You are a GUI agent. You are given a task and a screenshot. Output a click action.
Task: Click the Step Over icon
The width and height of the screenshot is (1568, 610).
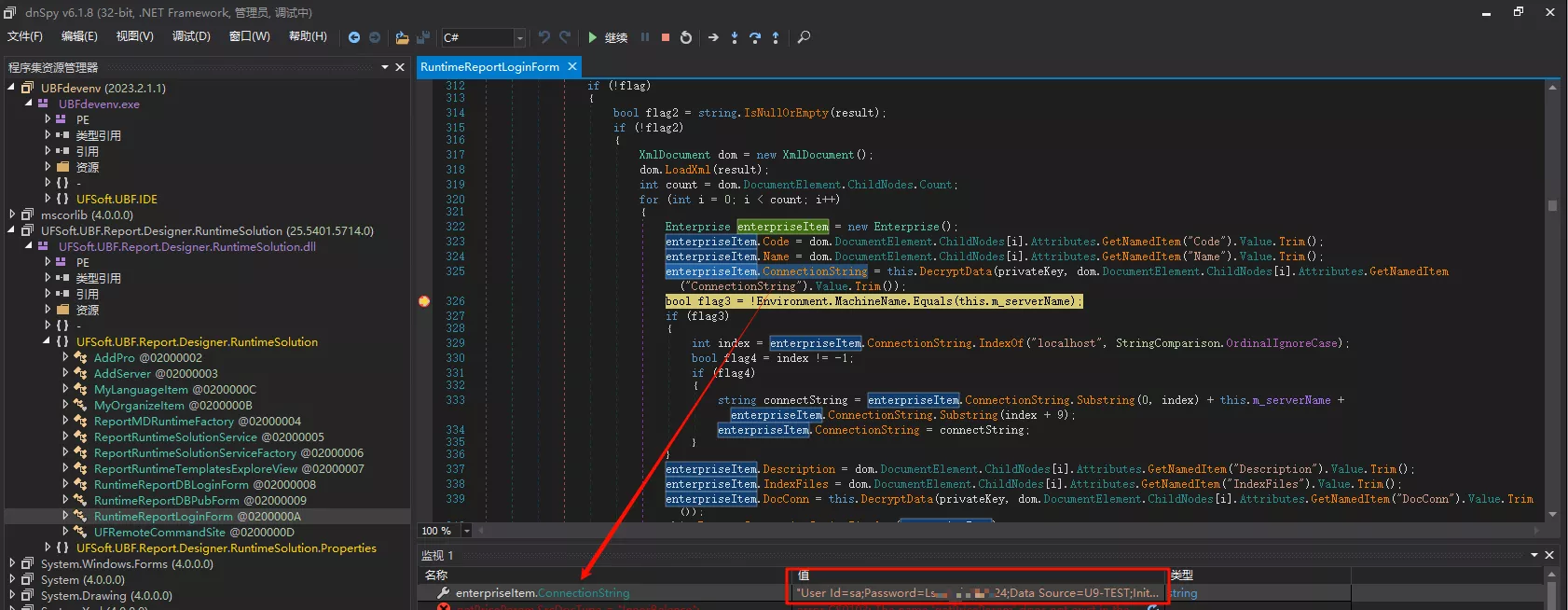pyautogui.click(x=755, y=37)
